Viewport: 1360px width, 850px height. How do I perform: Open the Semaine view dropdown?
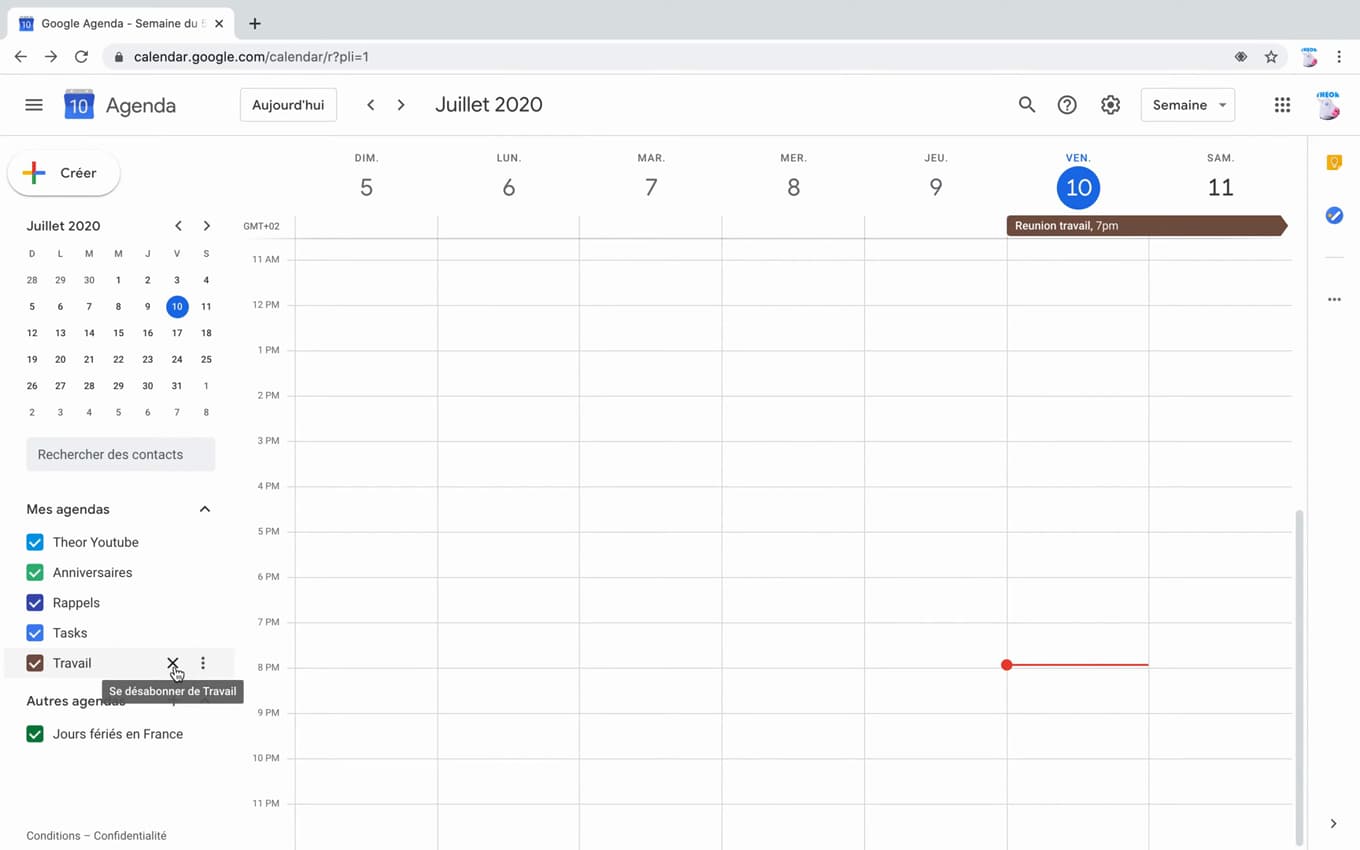click(1188, 105)
